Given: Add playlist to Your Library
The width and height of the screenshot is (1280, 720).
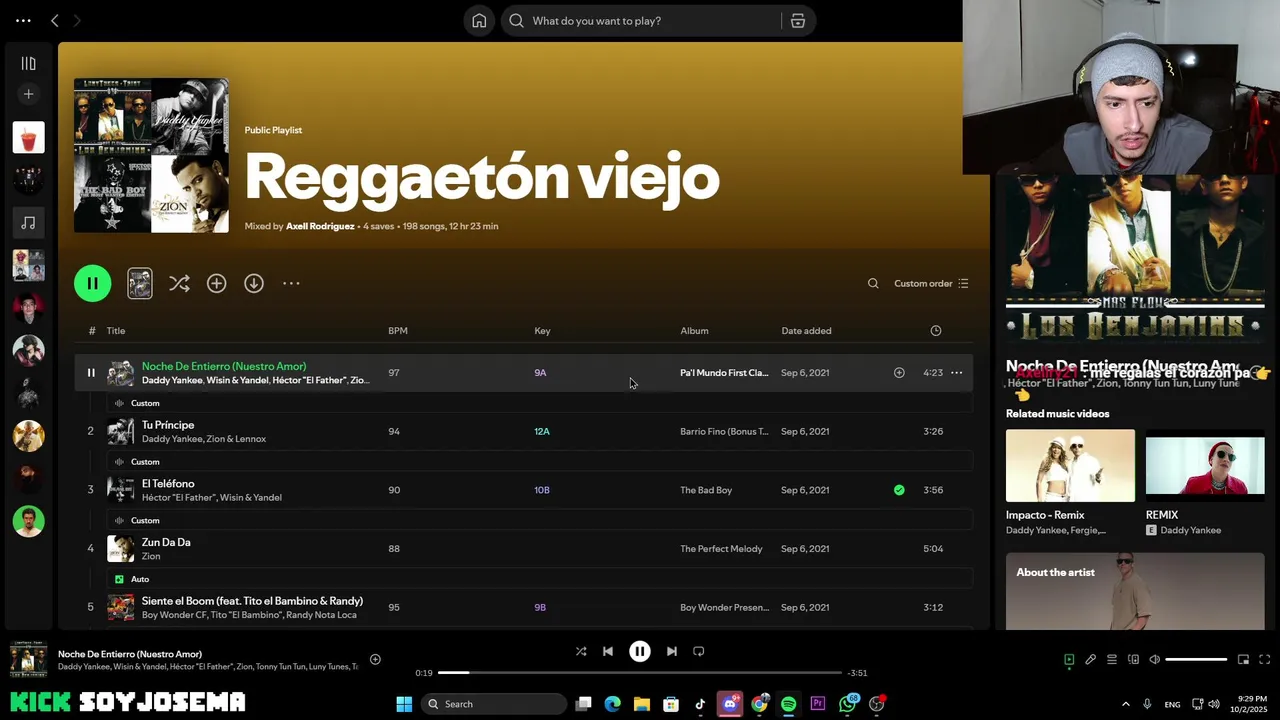Looking at the screenshot, I should point(216,283).
